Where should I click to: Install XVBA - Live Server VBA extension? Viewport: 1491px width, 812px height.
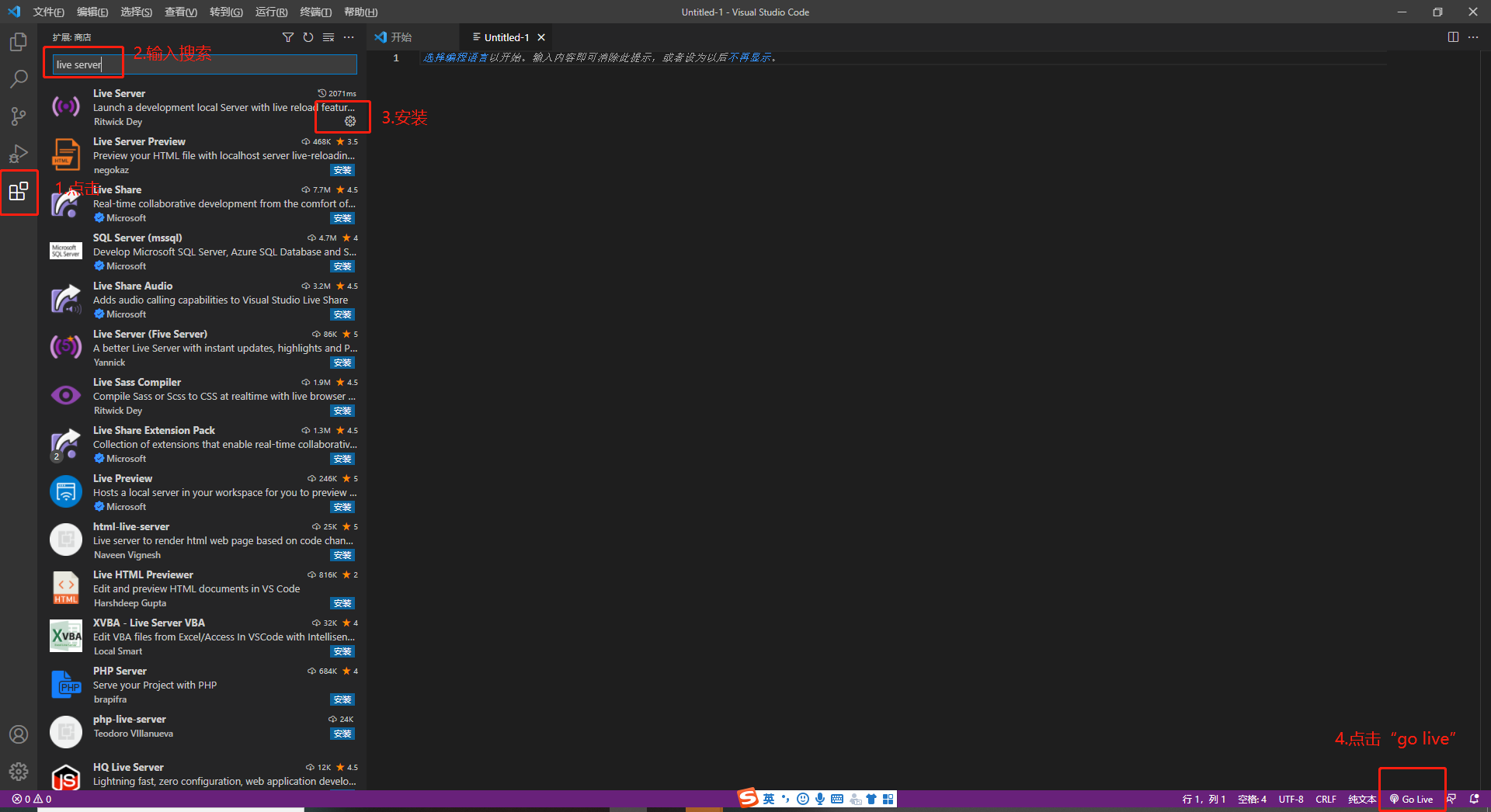click(x=342, y=651)
